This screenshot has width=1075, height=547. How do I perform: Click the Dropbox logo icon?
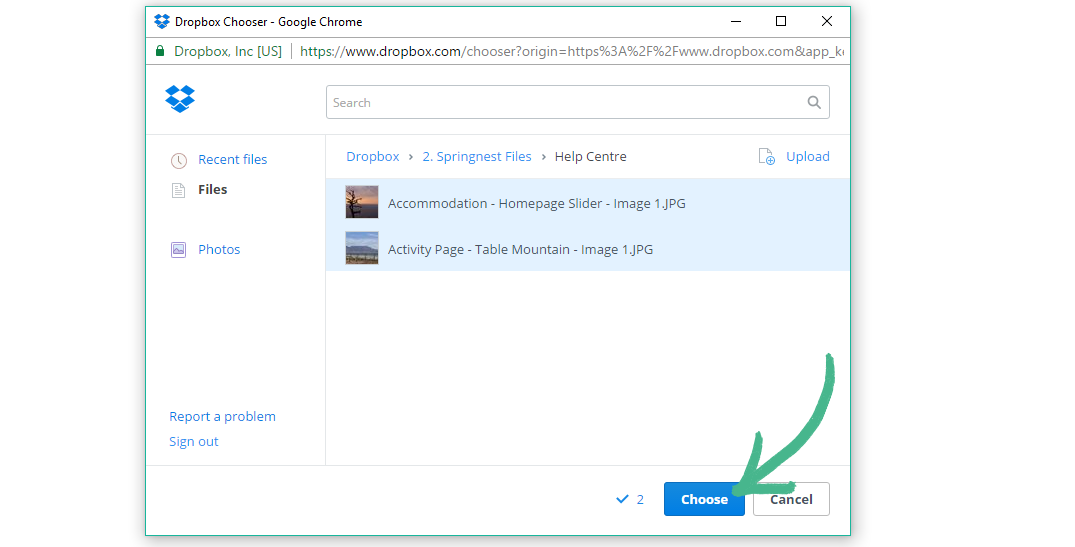[180, 99]
